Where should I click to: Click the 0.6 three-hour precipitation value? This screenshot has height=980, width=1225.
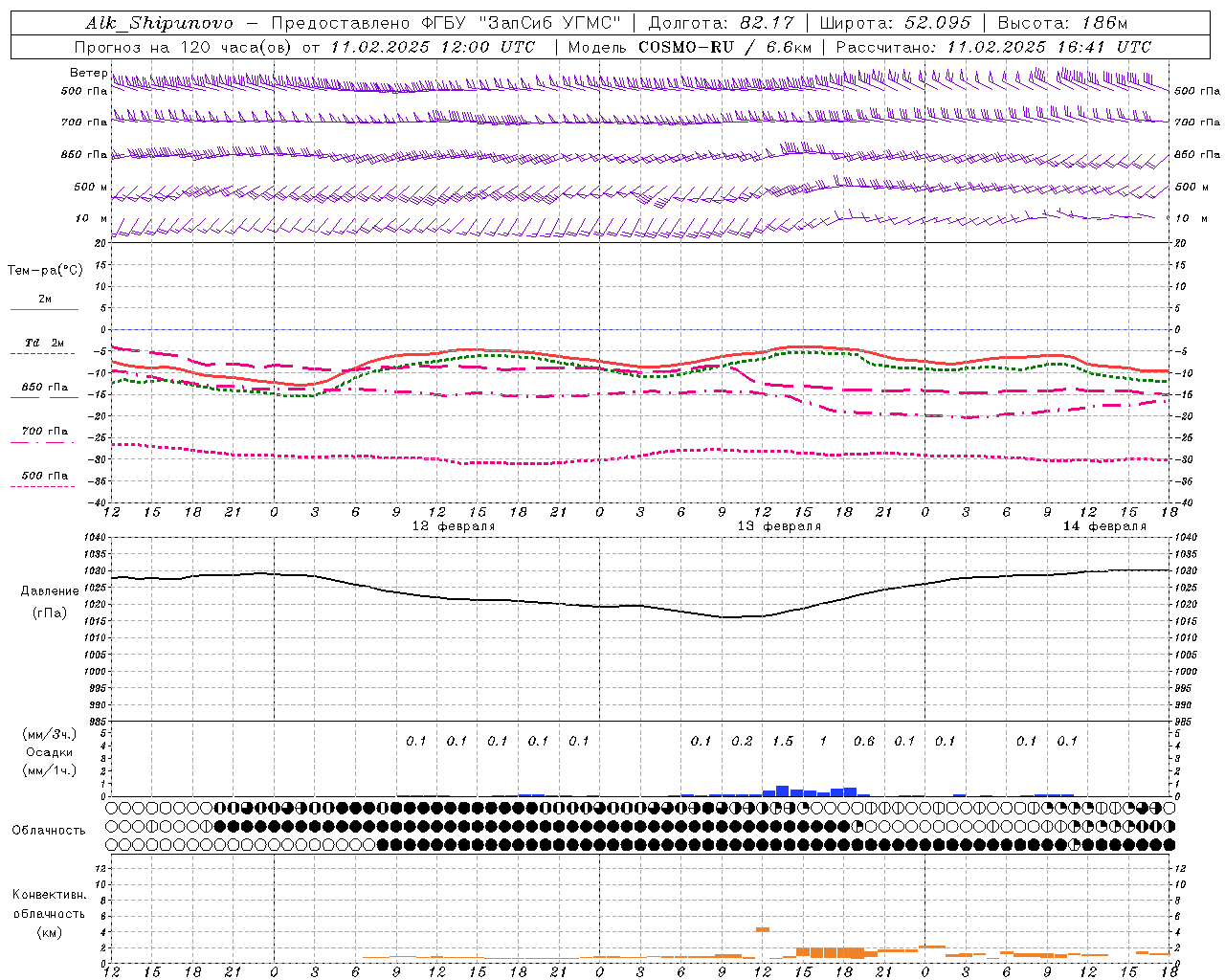864,741
